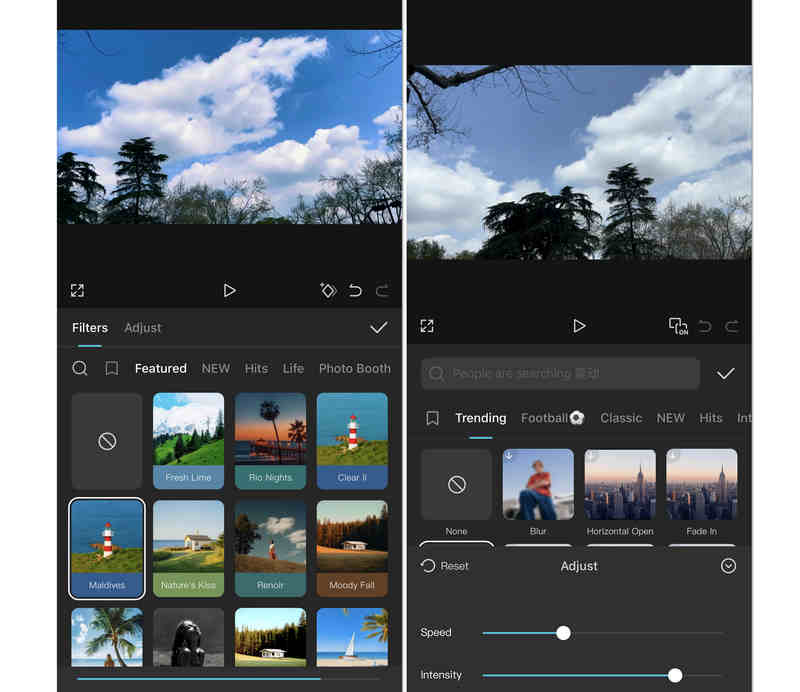The image size is (800, 692).
Task: Select NEW category in right screen
Action: tap(670, 418)
